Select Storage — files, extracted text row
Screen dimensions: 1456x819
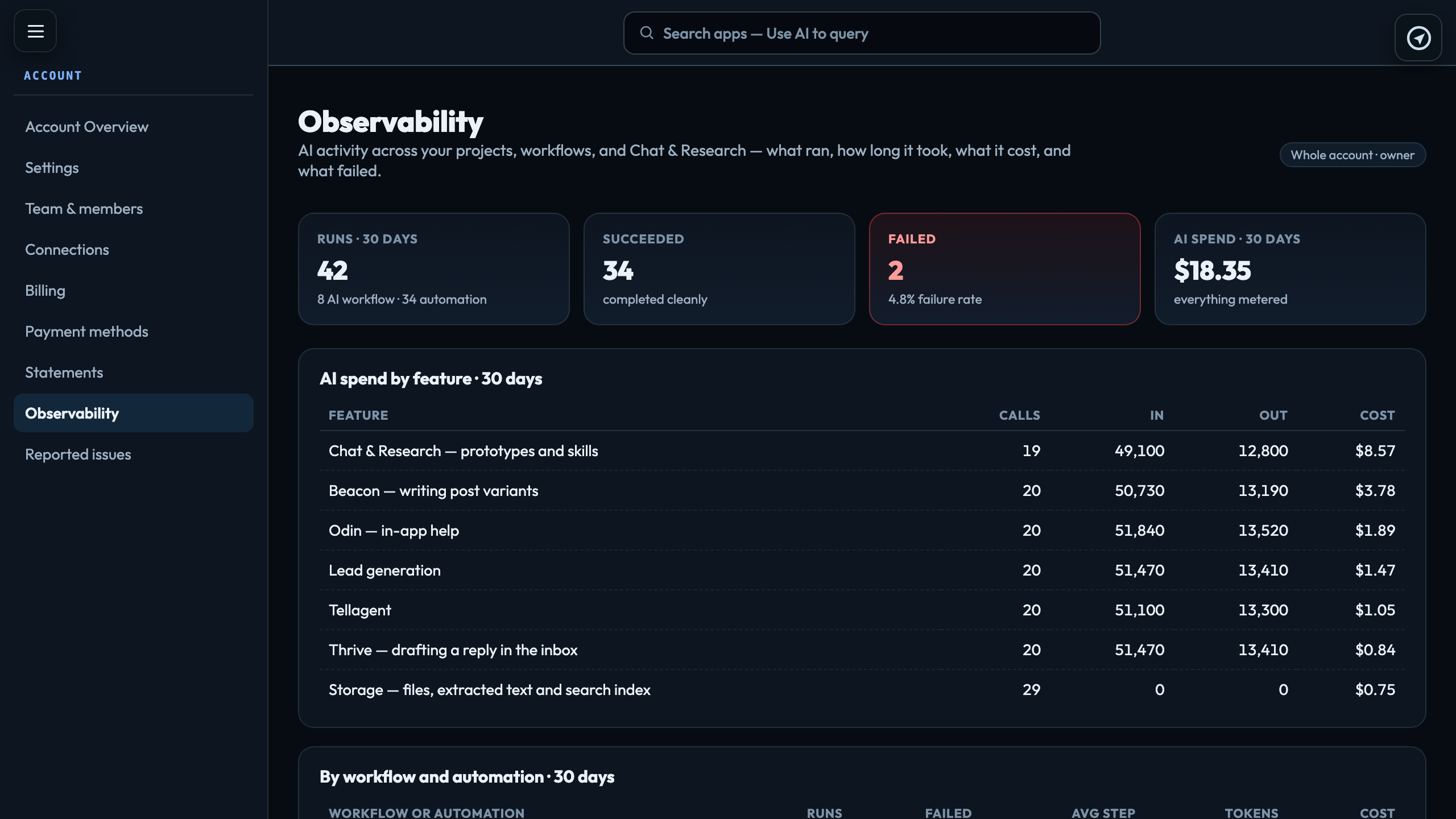(862, 689)
